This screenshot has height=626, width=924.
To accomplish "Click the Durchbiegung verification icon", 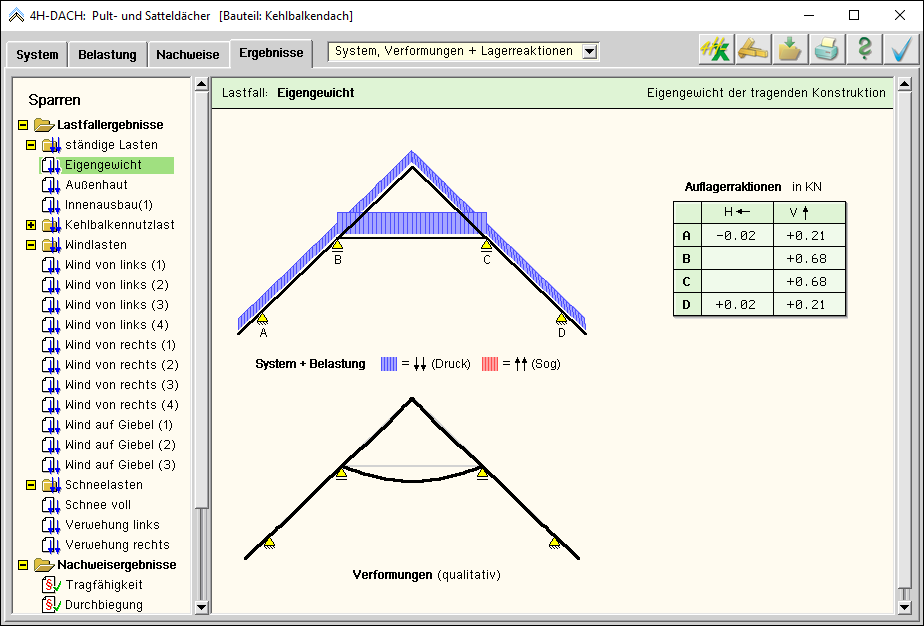I will [51, 605].
